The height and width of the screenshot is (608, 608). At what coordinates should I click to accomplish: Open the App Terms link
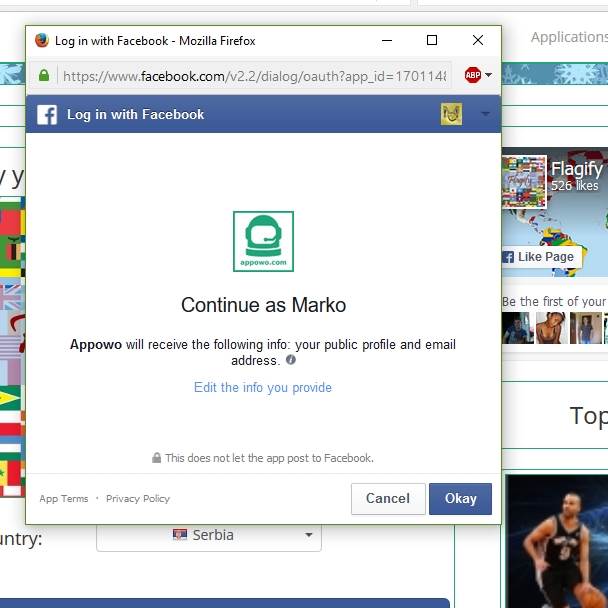(64, 498)
